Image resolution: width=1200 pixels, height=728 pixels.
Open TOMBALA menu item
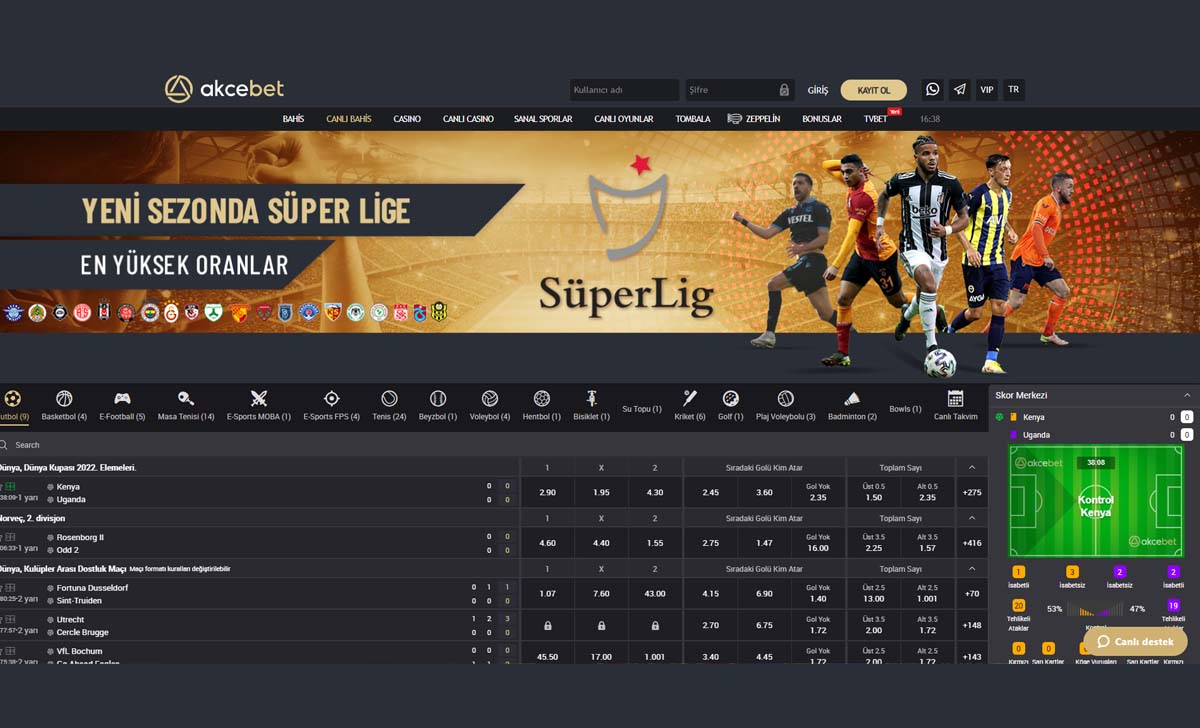(693, 119)
